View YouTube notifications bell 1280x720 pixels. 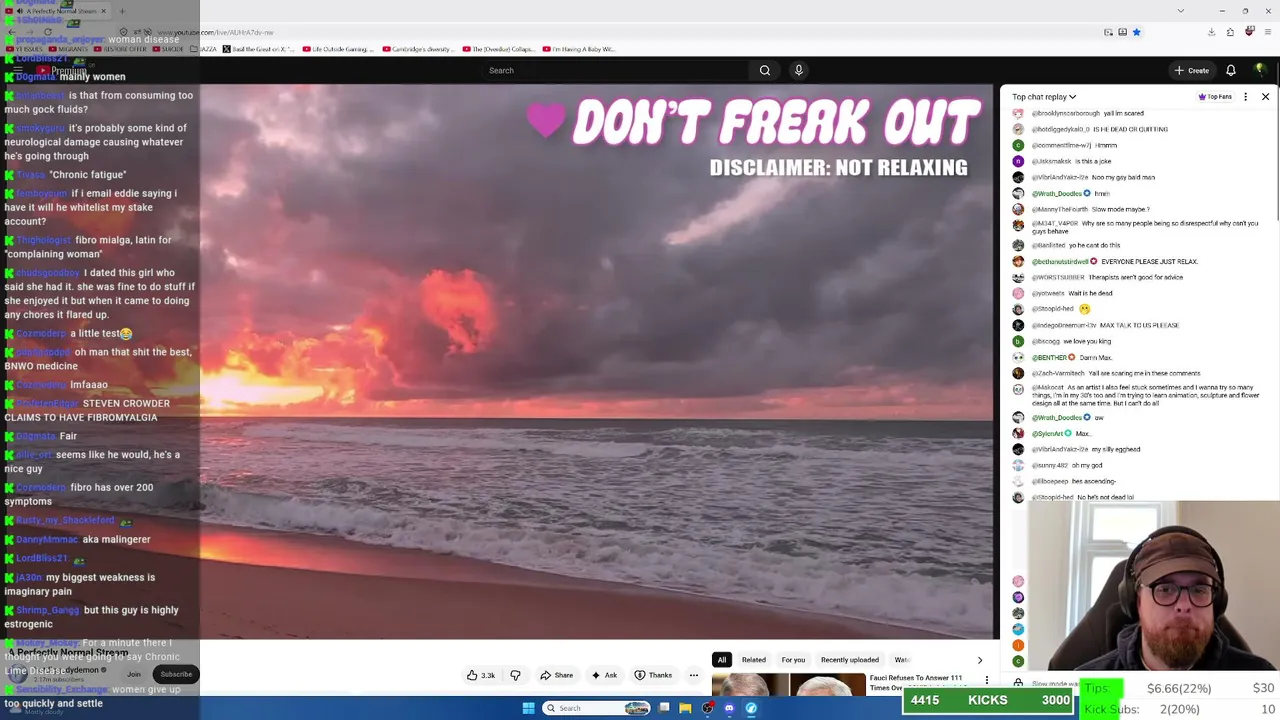1231,70
